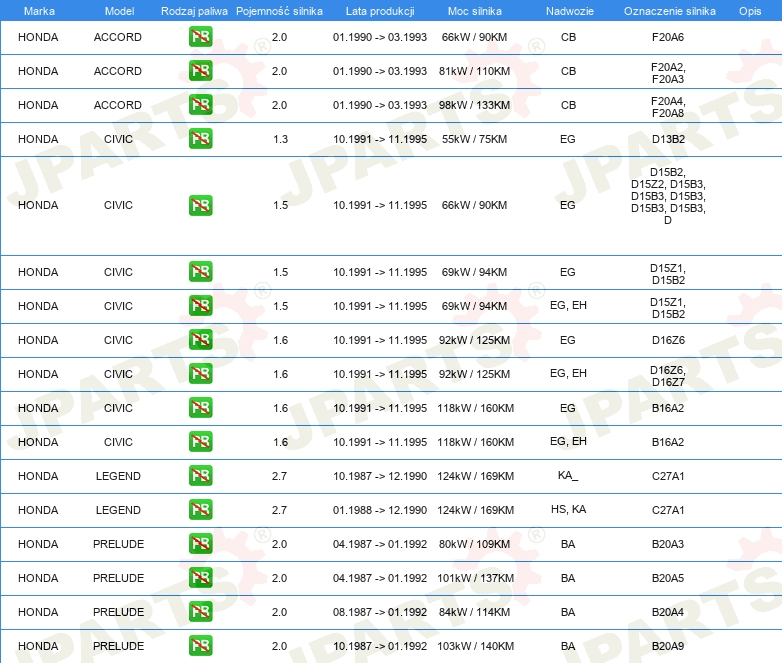The width and height of the screenshot is (782, 663).
Task: Click the Rodzaj paliwa column header
Action: pyautogui.click(x=194, y=11)
